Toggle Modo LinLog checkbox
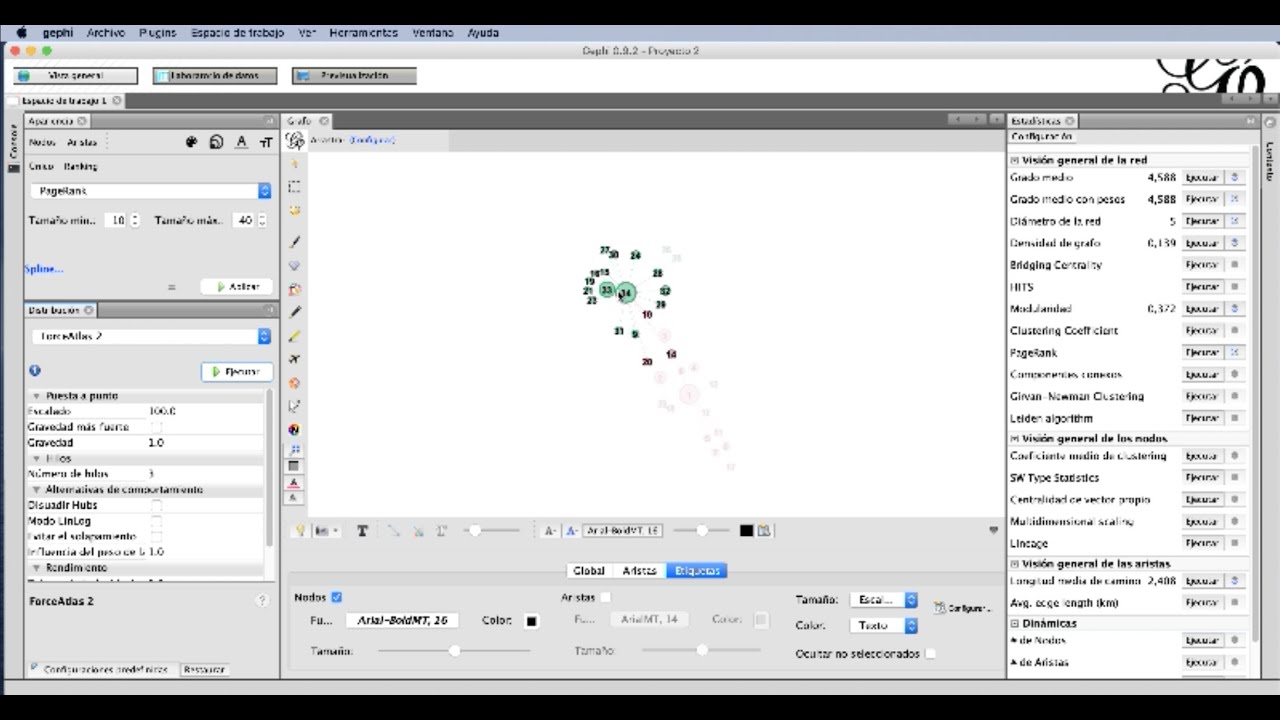1280x720 pixels. point(156,521)
